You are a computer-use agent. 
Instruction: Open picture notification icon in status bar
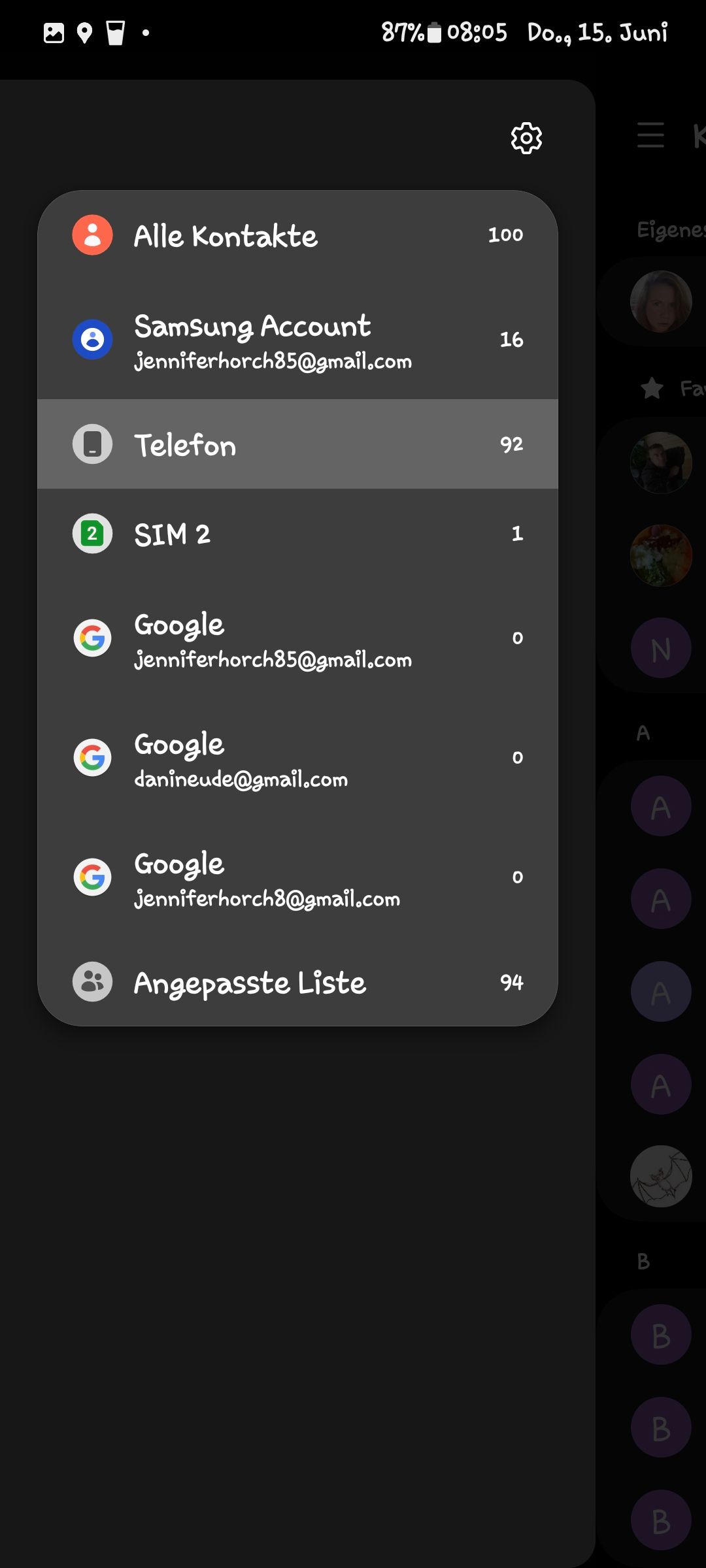(x=54, y=33)
